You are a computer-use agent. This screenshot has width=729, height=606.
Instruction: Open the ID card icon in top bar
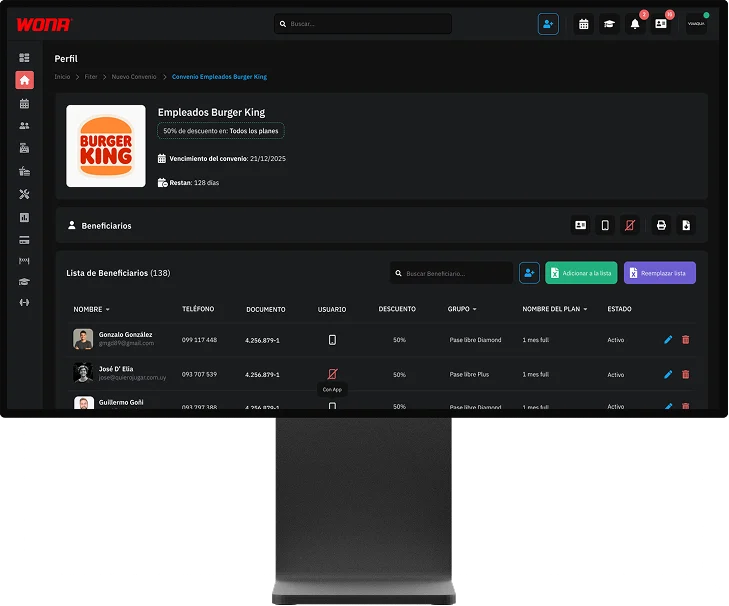coord(661,24)
